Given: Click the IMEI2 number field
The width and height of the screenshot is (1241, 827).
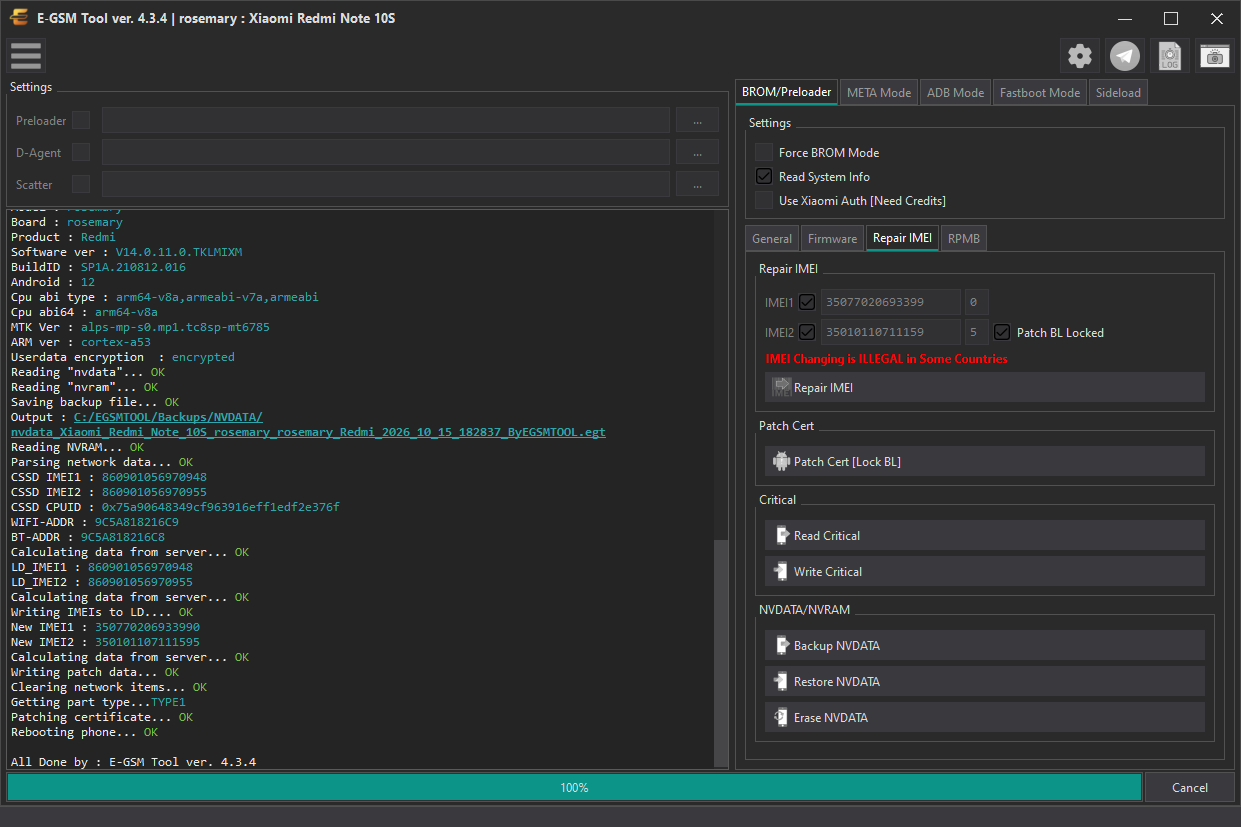Looking at the screenshot, I should [x=890, y=332].
